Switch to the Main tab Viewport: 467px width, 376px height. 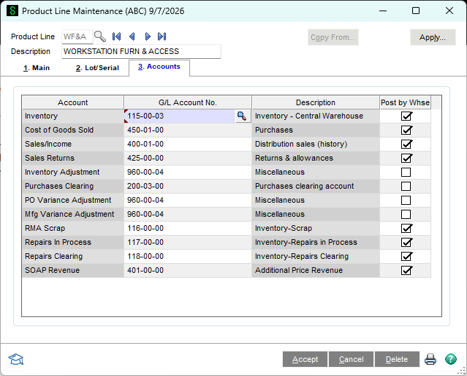[36, 68]
